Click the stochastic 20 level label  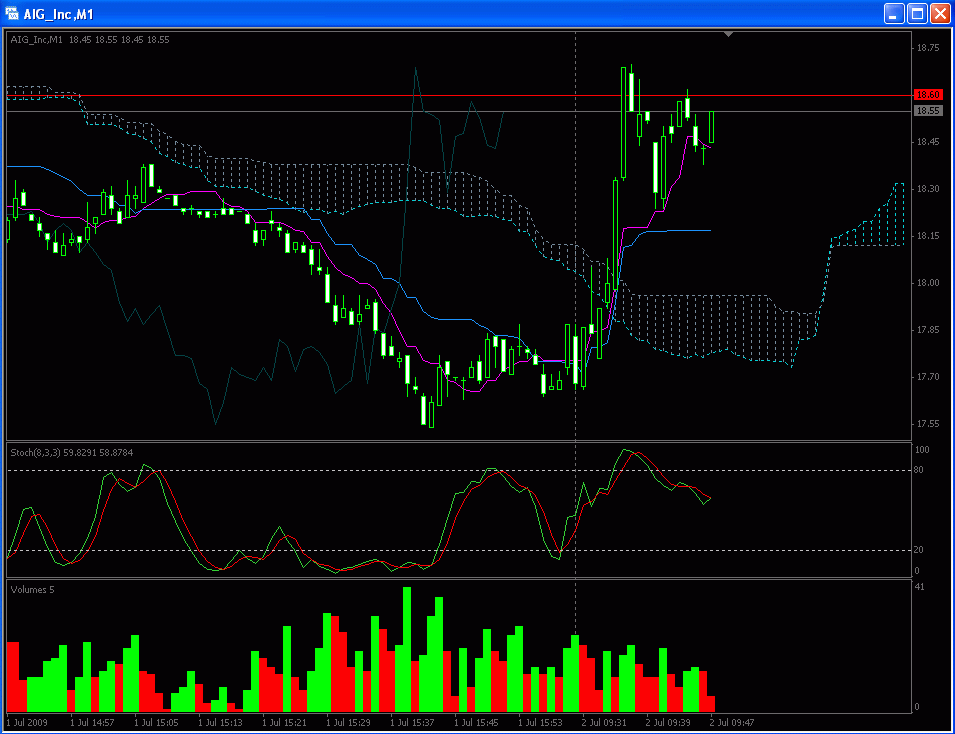[918, 550]
